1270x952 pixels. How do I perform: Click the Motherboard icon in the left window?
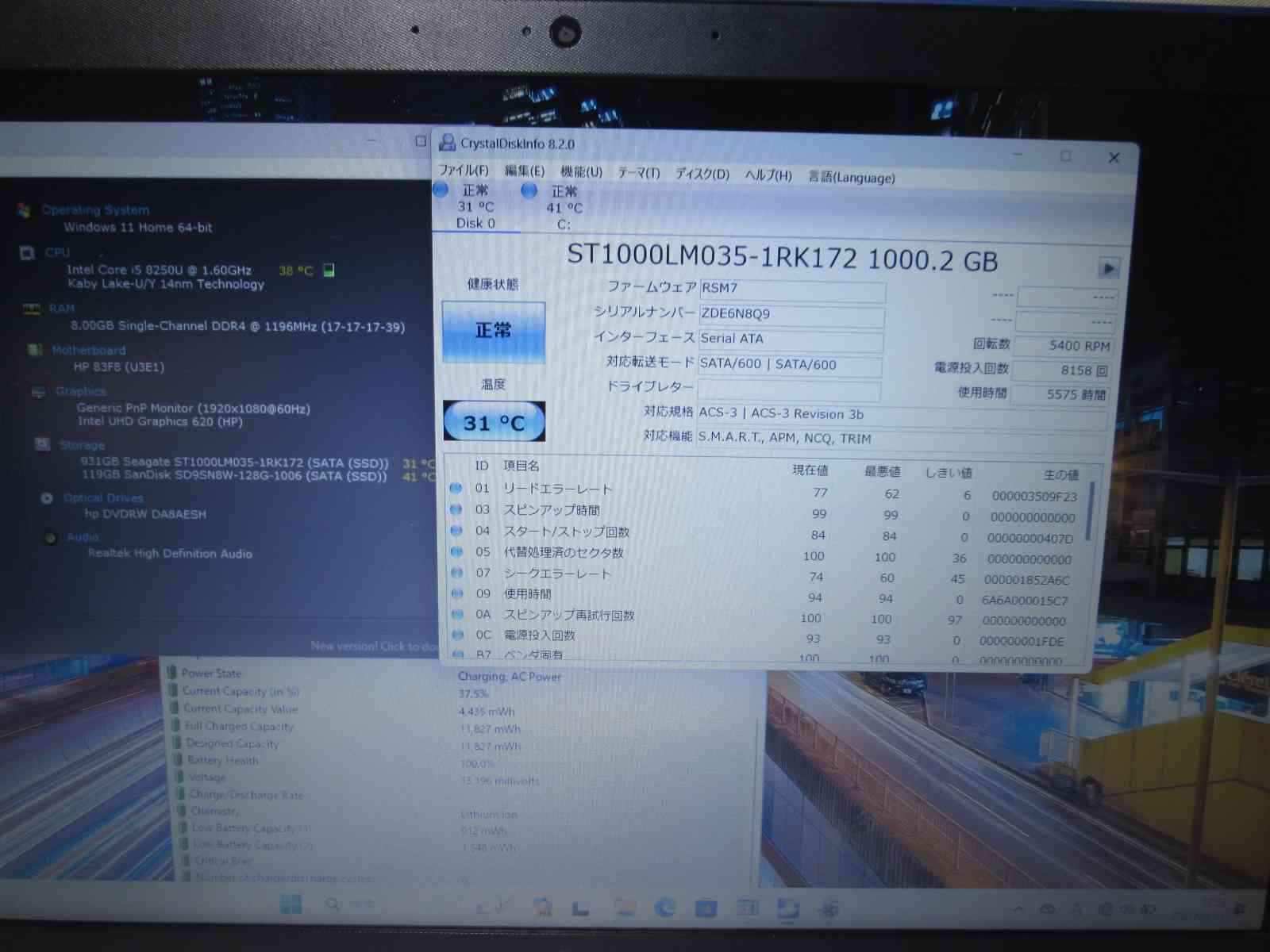point(35,350)
